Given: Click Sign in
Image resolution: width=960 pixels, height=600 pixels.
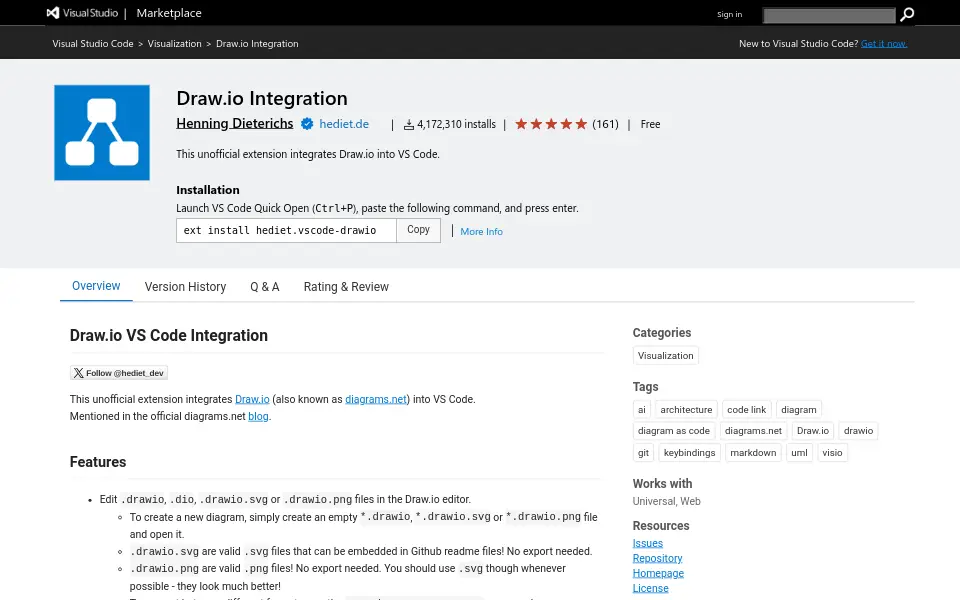Looking at the screenshot, I should point(729,14).
